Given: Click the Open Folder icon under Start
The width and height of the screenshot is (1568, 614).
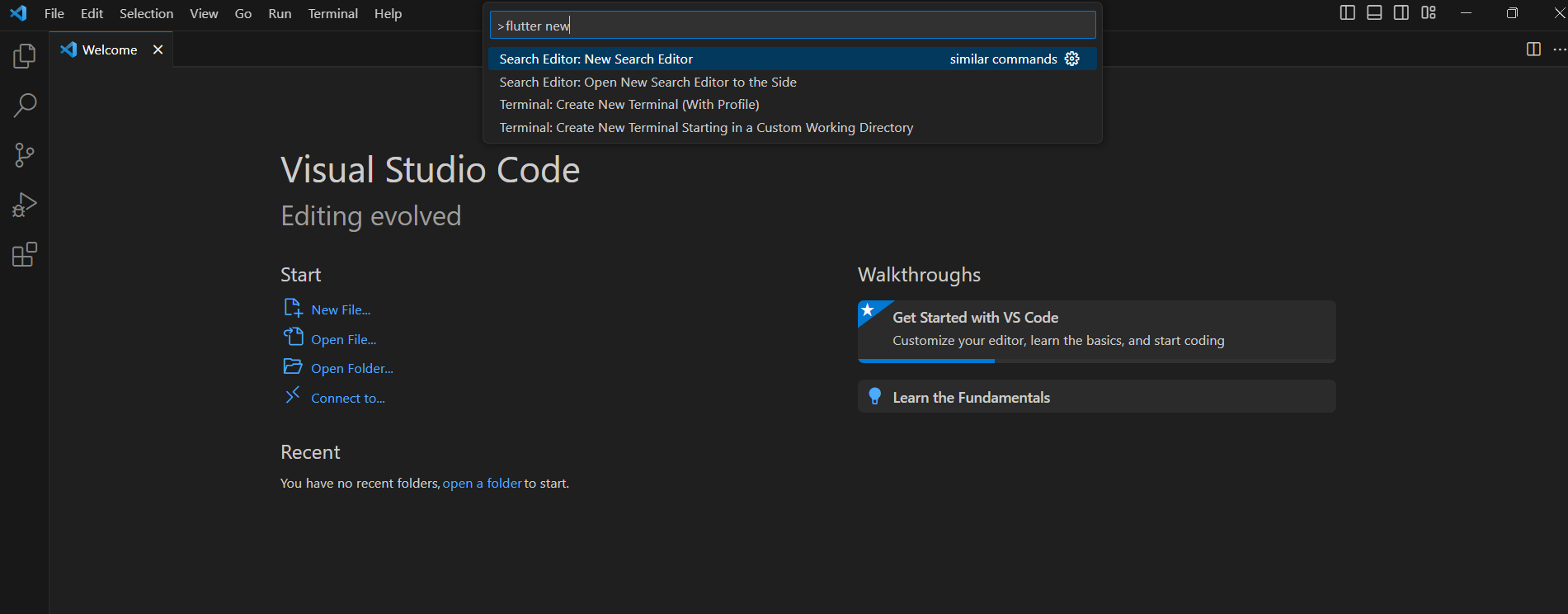Looking at the screenshot, I should [x=293, y=366].
